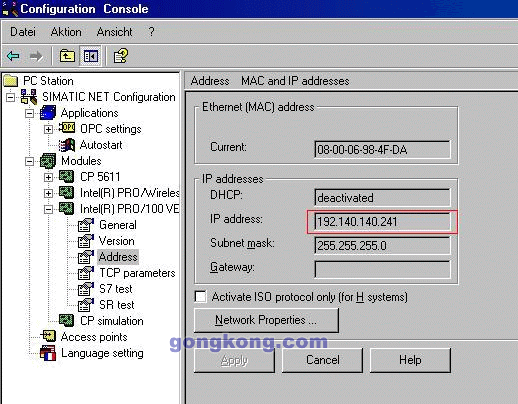Viewport: 518px width, 404px height.
Task: Expand the CP 5611 module node
Action: click(x=48, y=177)
